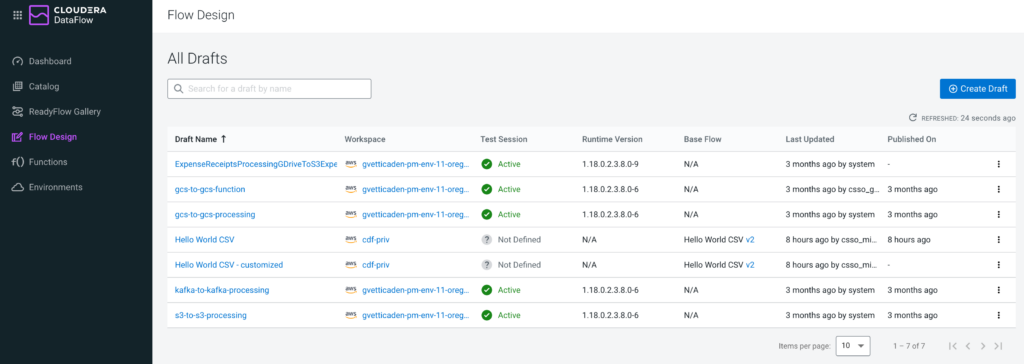Open Environments in the sidebar
This screenshot has height=364, width=1024.
48,188
